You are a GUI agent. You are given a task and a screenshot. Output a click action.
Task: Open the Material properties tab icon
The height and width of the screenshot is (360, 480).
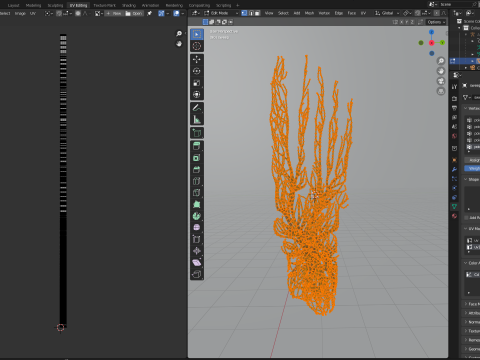click(x=454, y=216)
